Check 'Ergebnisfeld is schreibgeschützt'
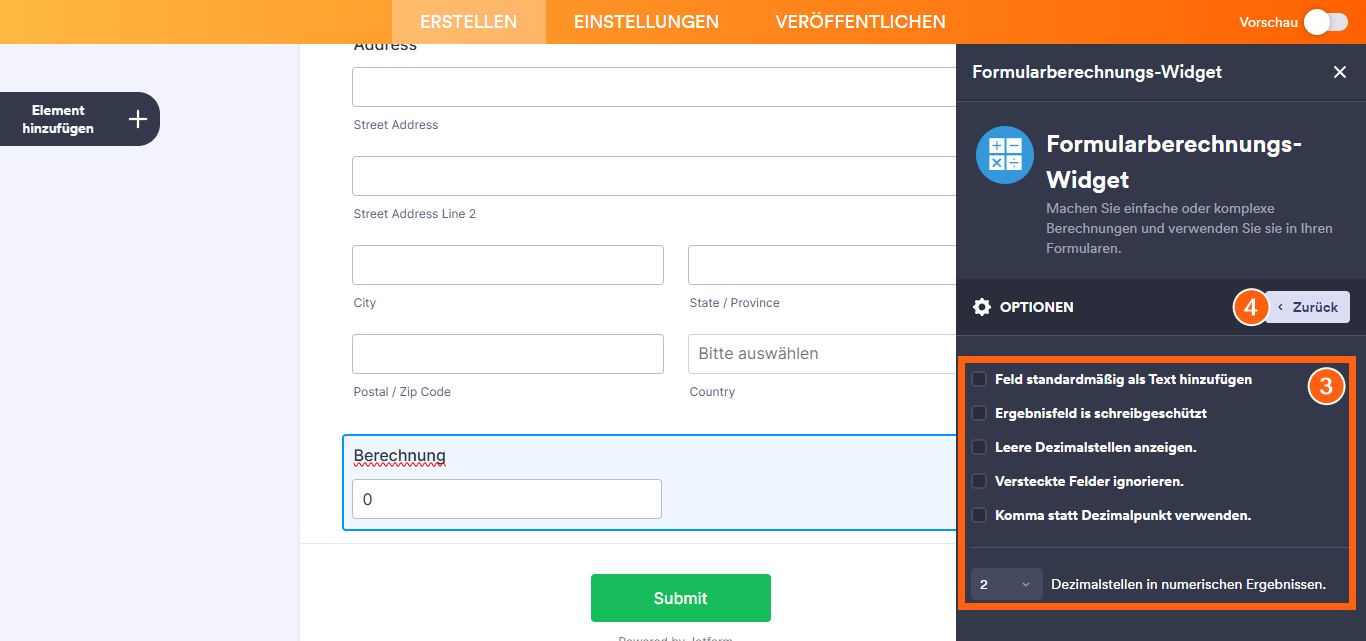Viewport: 1366px width, 641px height. coord(978,412)
